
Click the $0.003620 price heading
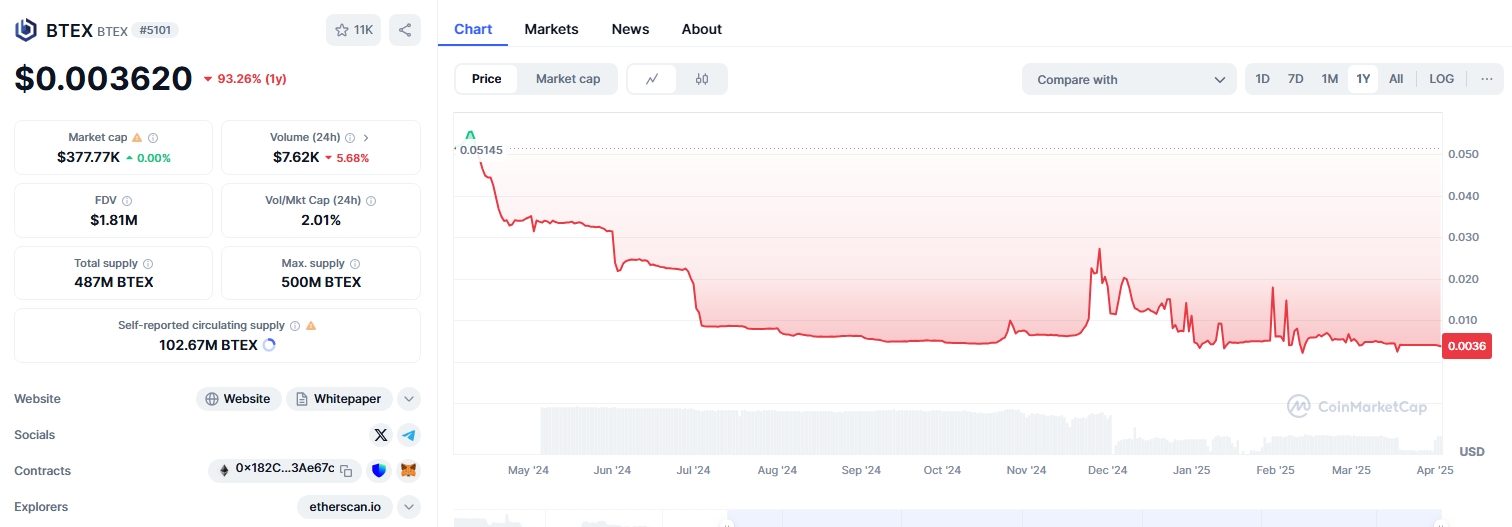click(x=103, y=78)
